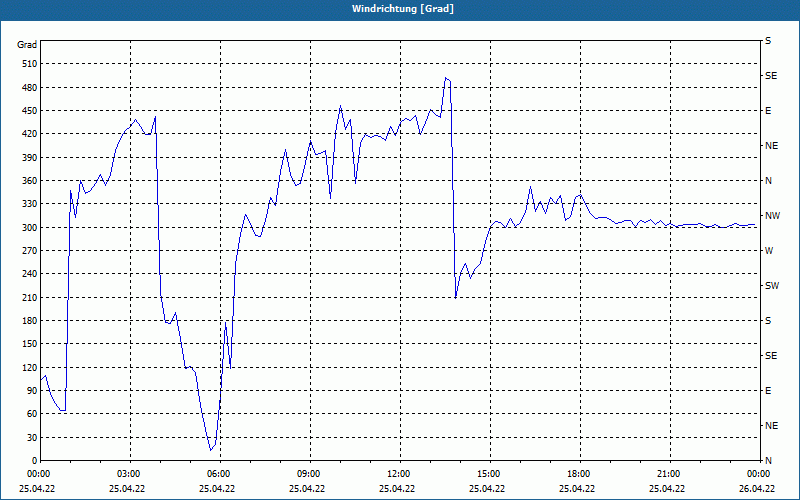Click the NE compass label at 390
Viewport: 800px width, 500px height.
click(x=771, y=146)
